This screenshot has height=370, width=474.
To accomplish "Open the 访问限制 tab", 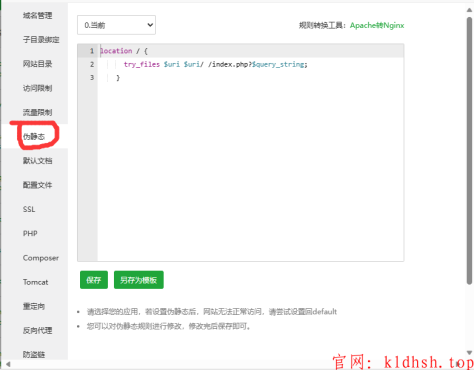I will pos(37,88).
